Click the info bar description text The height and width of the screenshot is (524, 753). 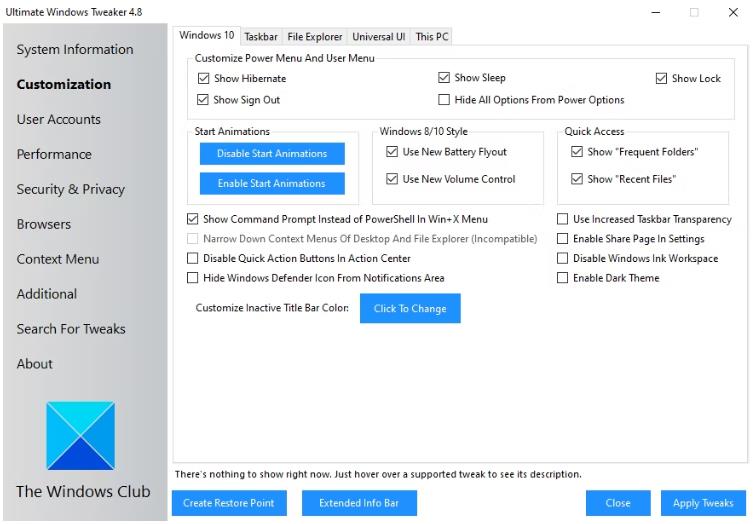click(378, 475)
